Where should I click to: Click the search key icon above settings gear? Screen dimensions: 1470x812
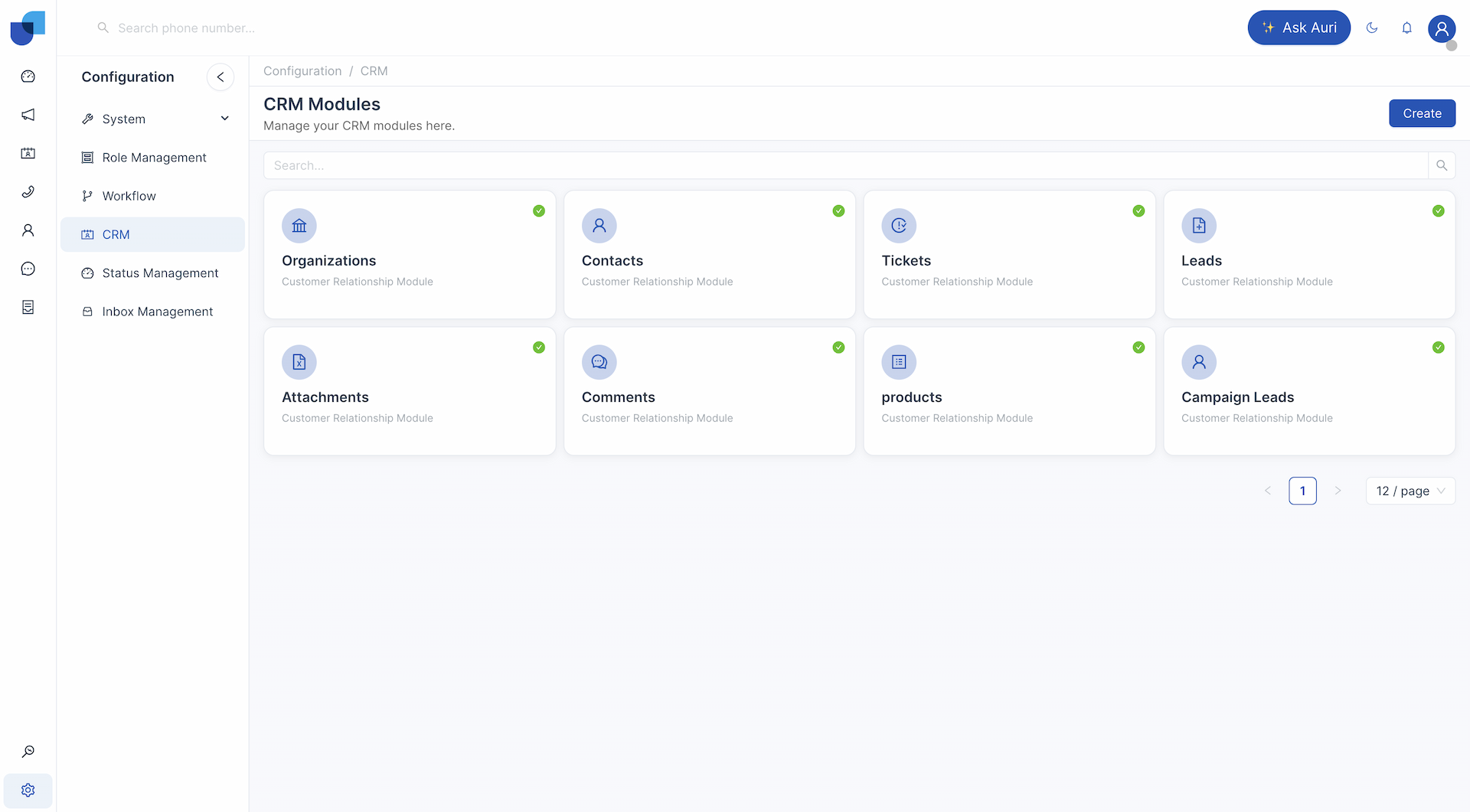(28, 752)
